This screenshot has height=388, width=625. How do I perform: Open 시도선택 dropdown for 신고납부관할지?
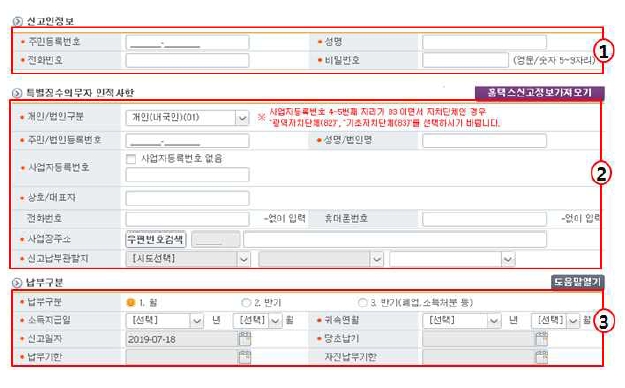(187, 259)
